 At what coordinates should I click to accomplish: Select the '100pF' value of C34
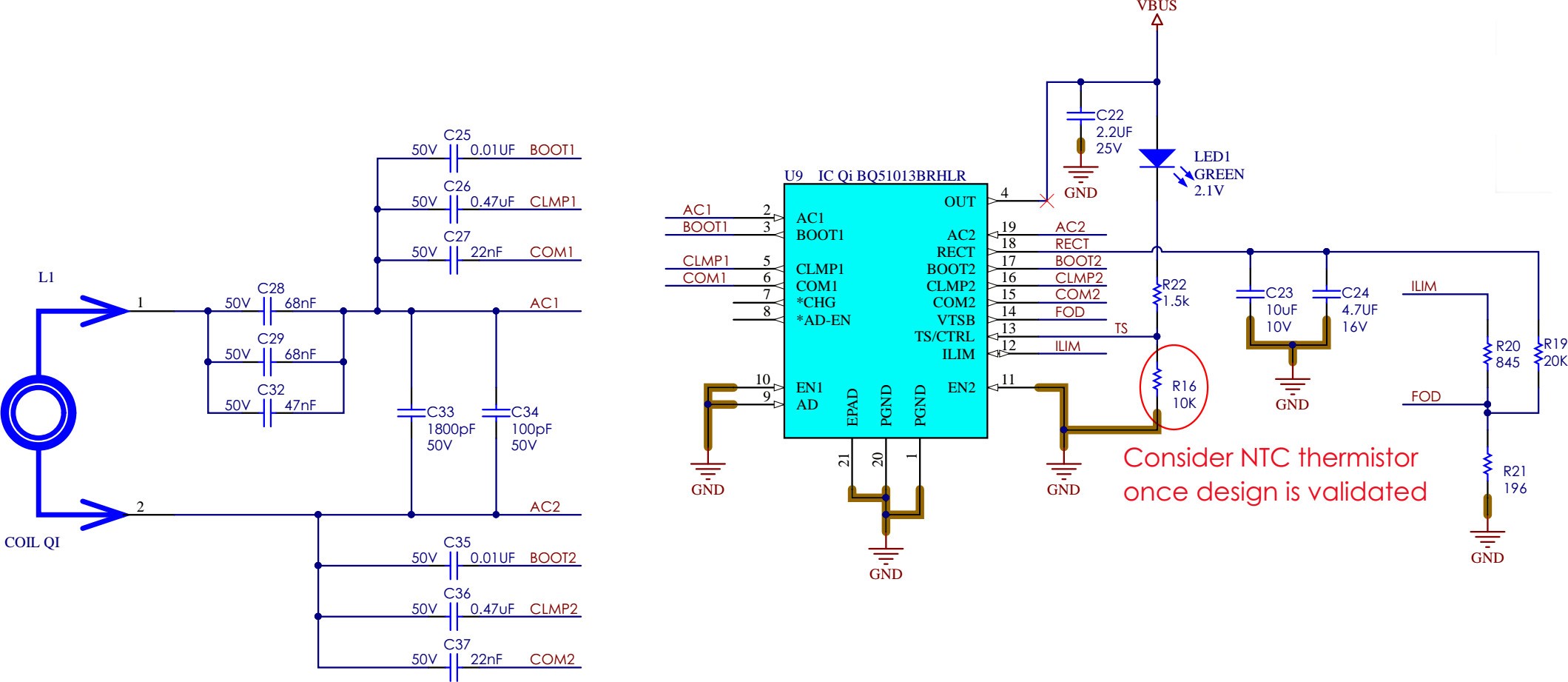(x=531, y=429)
